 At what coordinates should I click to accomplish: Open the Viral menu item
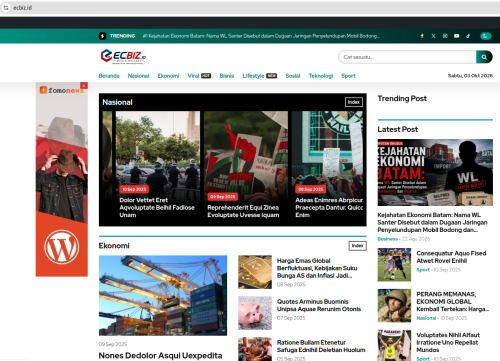(193, 76)
